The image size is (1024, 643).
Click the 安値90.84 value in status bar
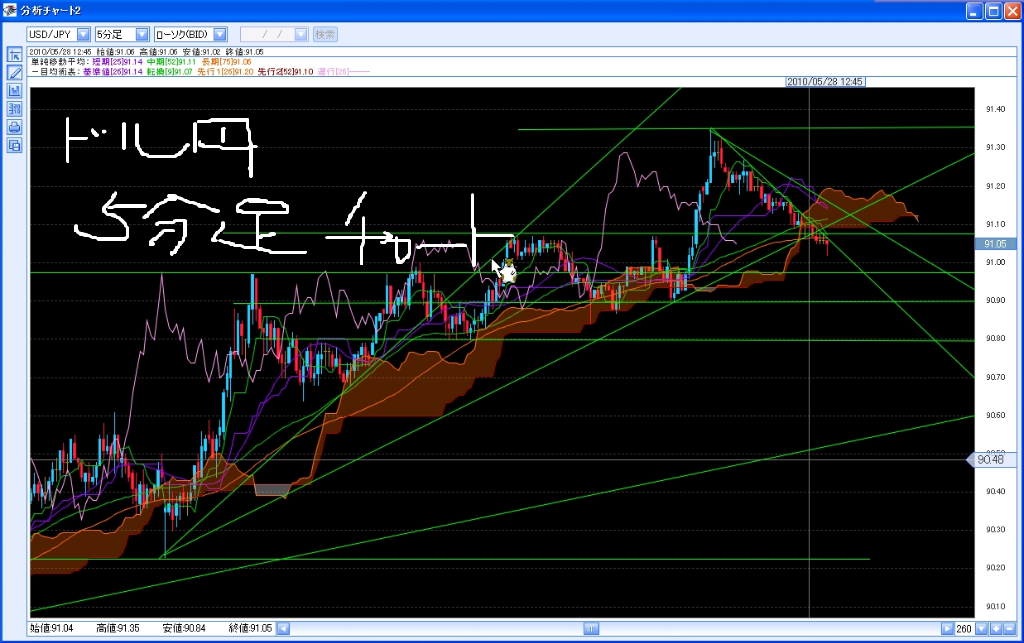tap(184, 628)
